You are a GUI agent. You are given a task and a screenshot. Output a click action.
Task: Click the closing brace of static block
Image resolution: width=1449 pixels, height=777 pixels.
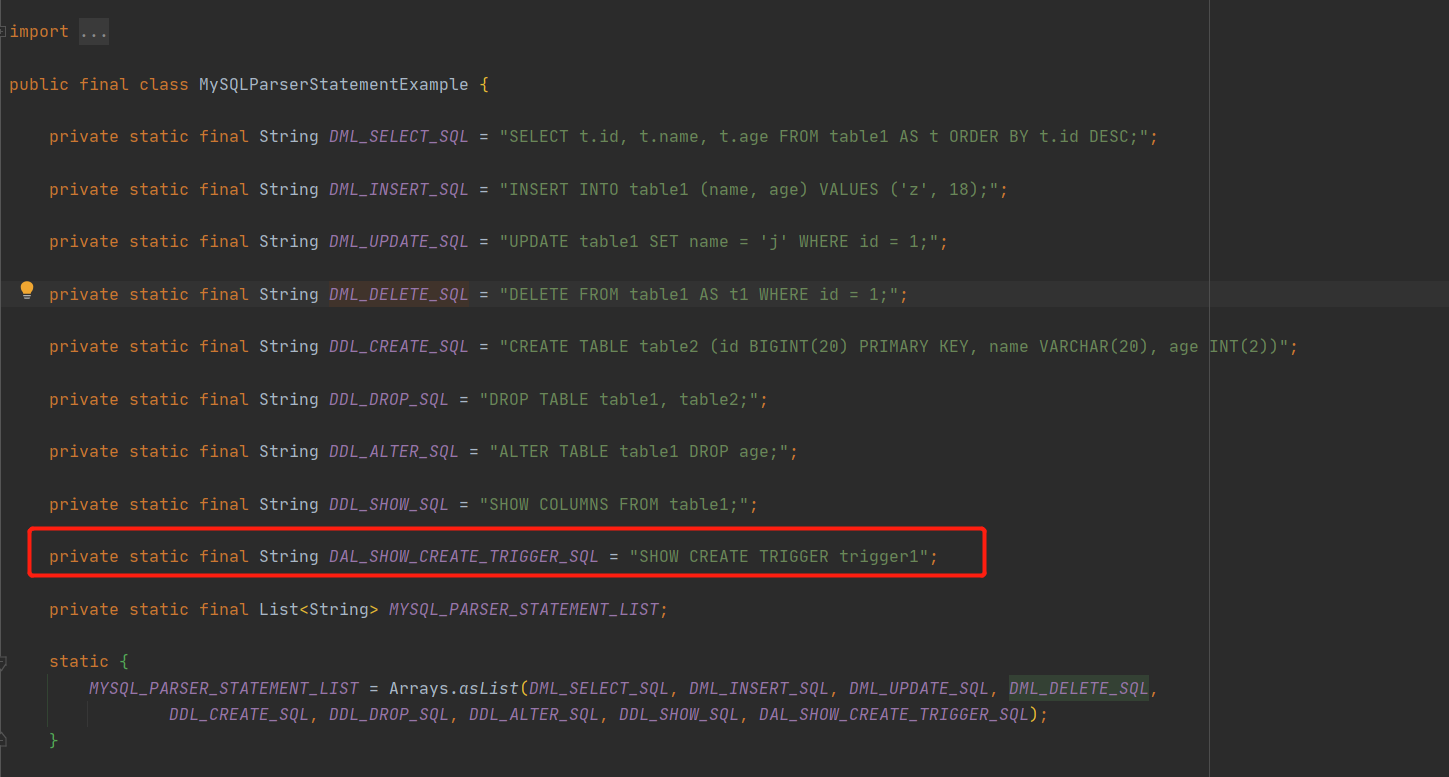[54, 741]
